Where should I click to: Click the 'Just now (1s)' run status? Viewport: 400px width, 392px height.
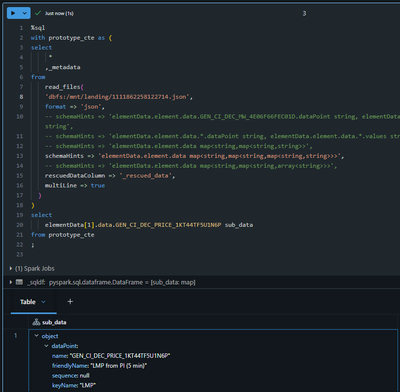click(x=59, y=13)
